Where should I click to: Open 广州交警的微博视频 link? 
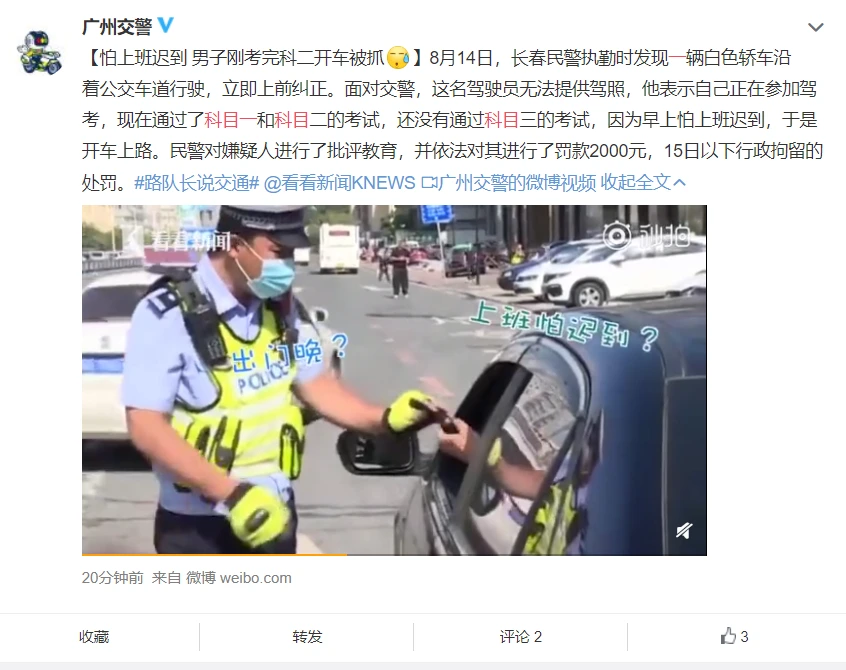tap(517, 183)
